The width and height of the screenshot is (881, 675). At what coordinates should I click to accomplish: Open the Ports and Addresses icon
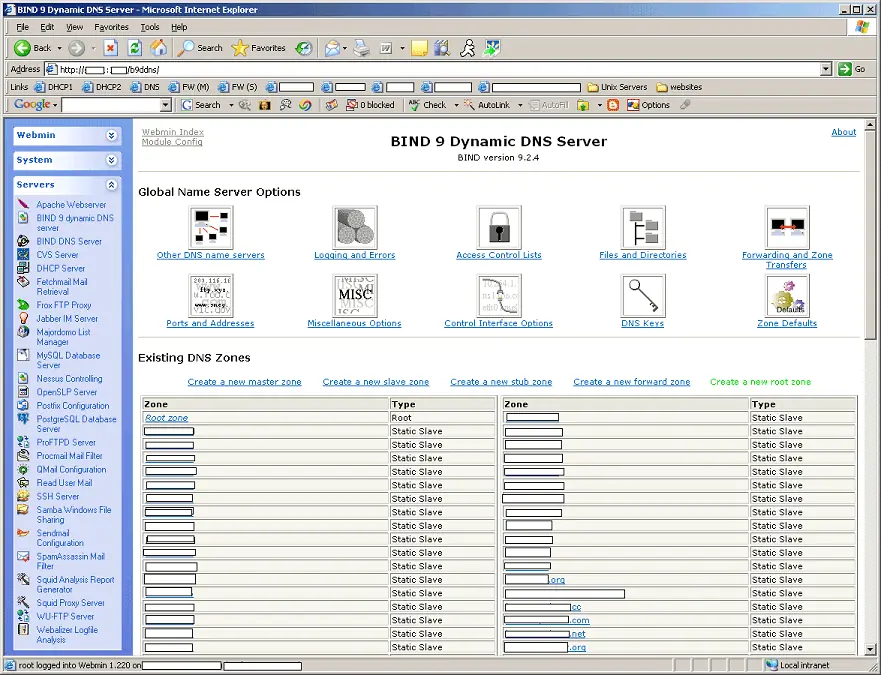pyautogui.click(x=211, y=295)
